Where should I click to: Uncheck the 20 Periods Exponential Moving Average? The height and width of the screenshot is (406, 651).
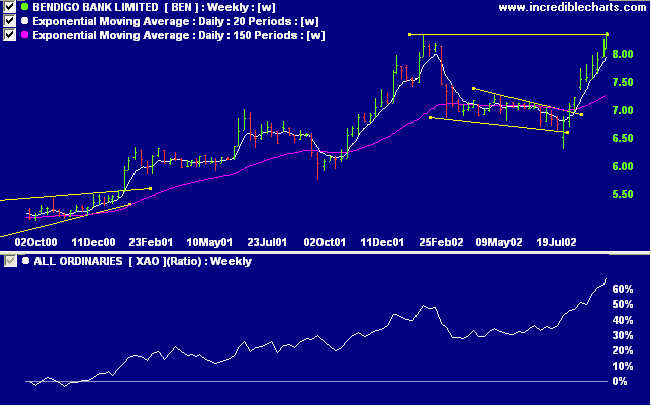point(9,21)
